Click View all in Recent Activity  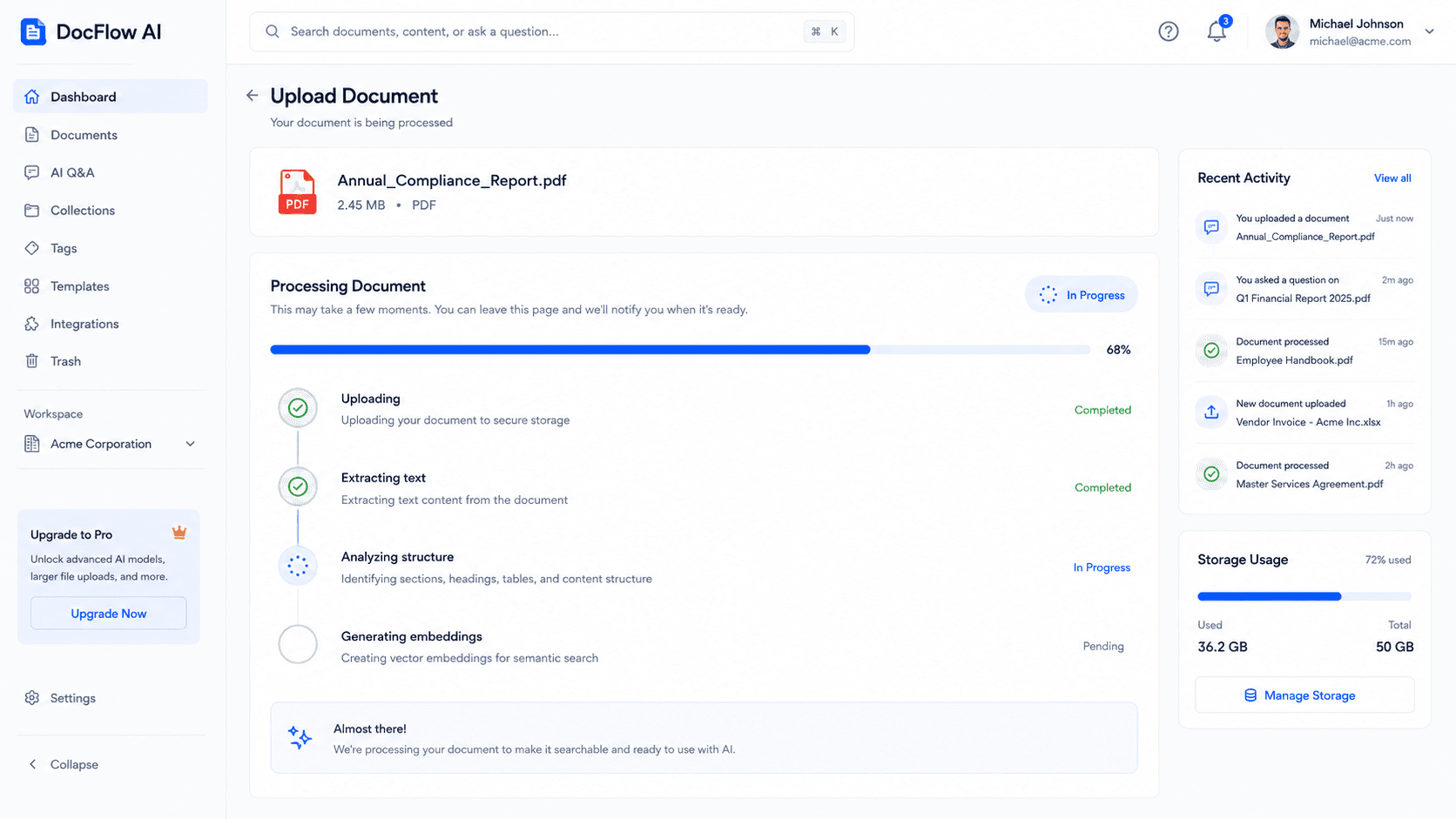pos(1392,178)
